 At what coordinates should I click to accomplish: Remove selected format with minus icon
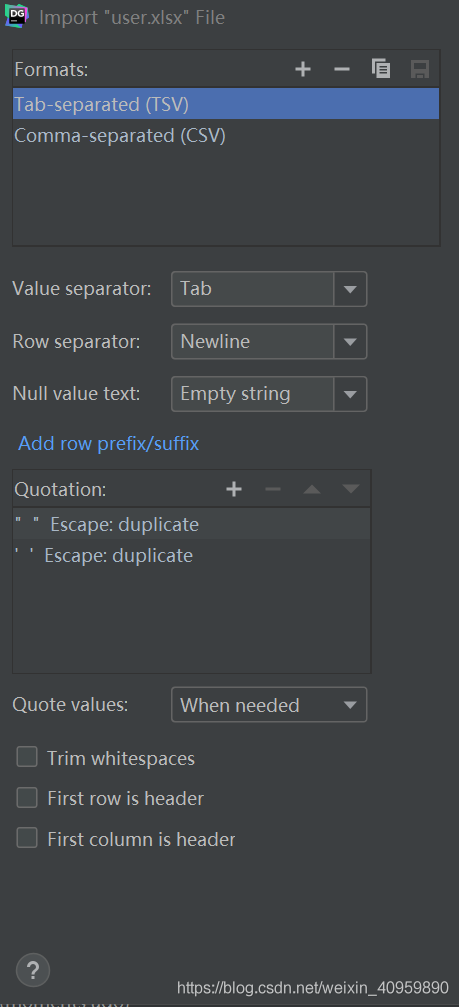pyautogui.click(x=342, y=69)
